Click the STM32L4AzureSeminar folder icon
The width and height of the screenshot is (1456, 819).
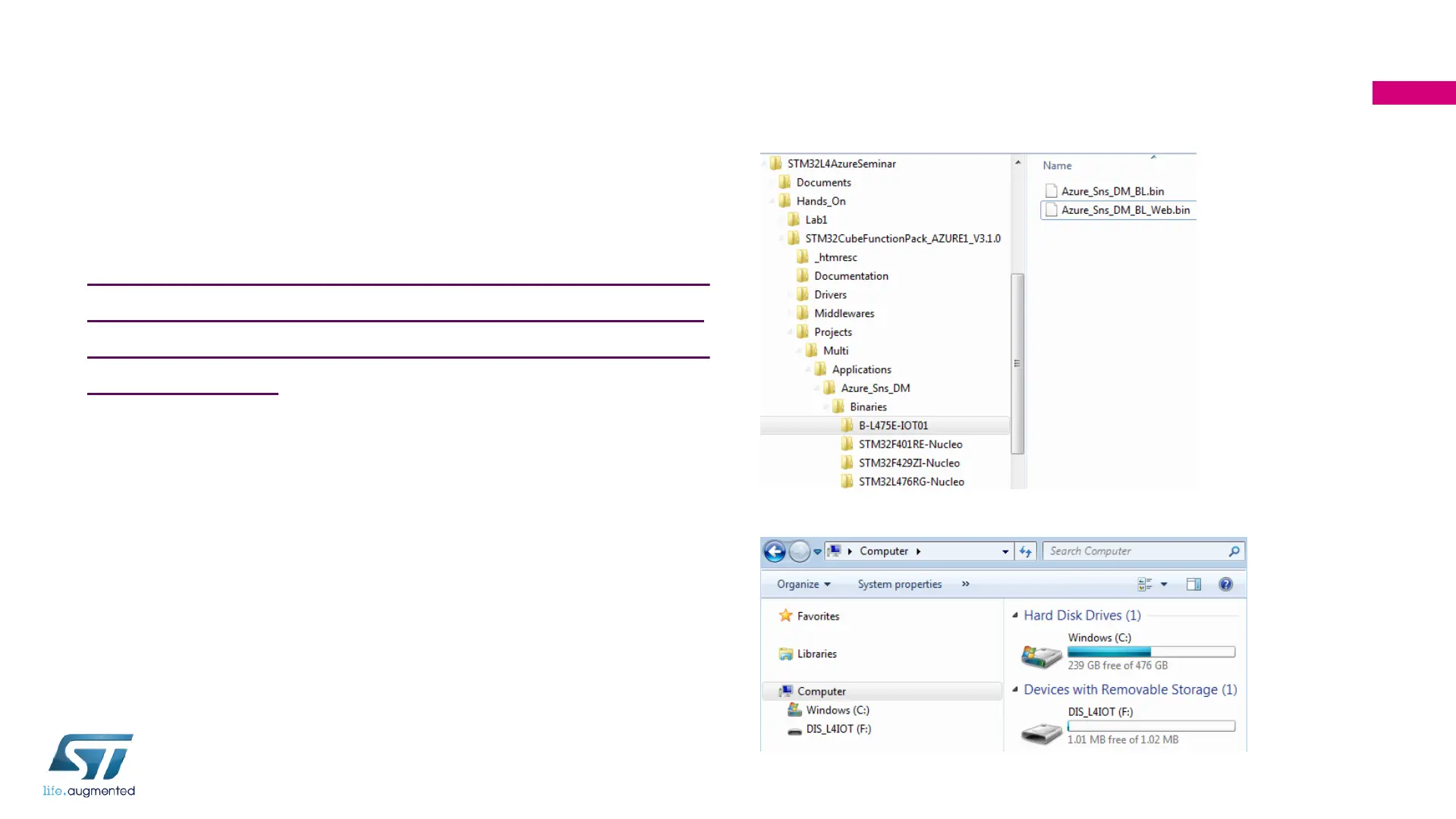tap(775, 163)
